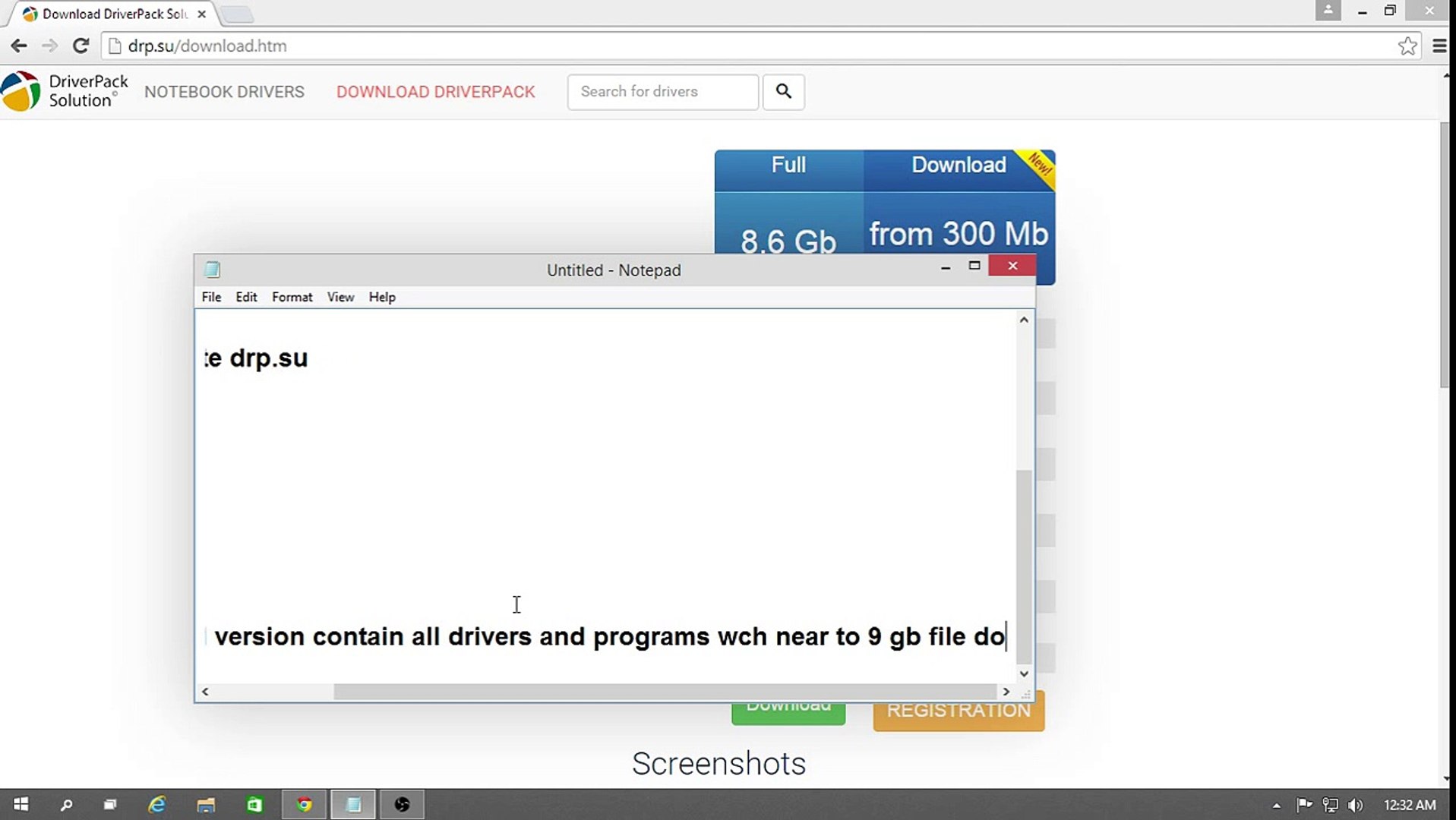Open Notepad File menu

[211, 297]
